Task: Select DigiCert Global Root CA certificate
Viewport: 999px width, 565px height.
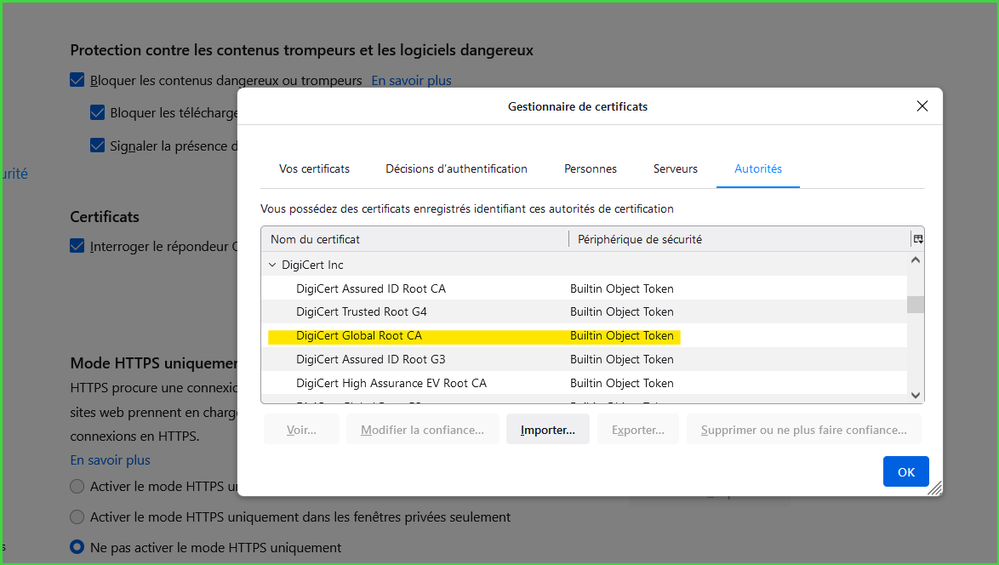Action: coord(584,336)
